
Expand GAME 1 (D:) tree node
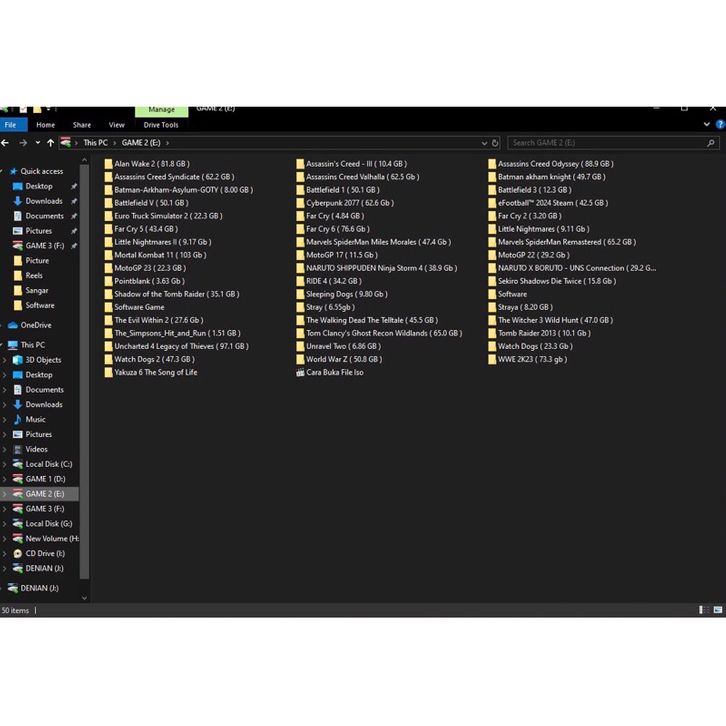(5, 479)
